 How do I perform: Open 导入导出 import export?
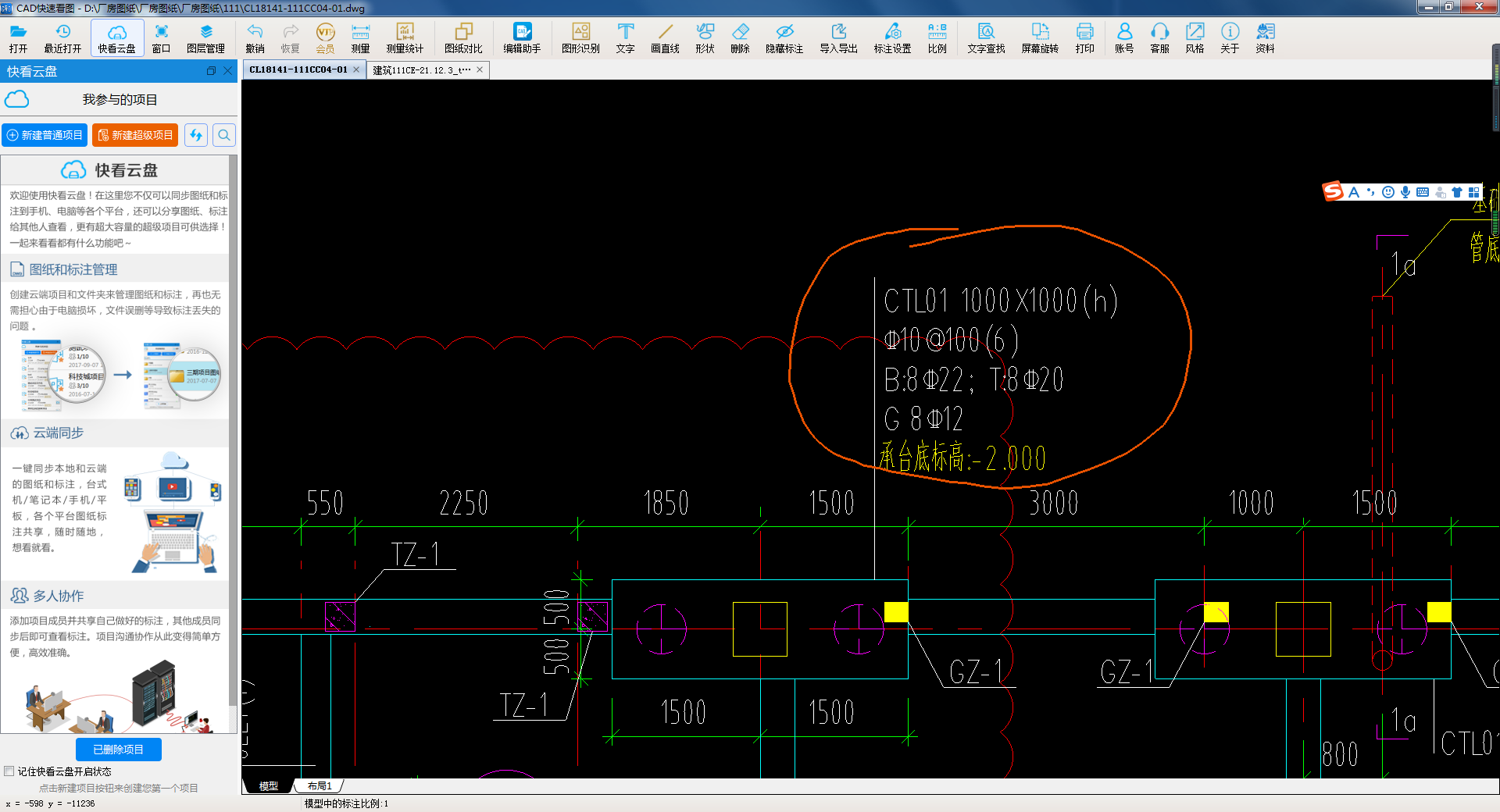838,37
